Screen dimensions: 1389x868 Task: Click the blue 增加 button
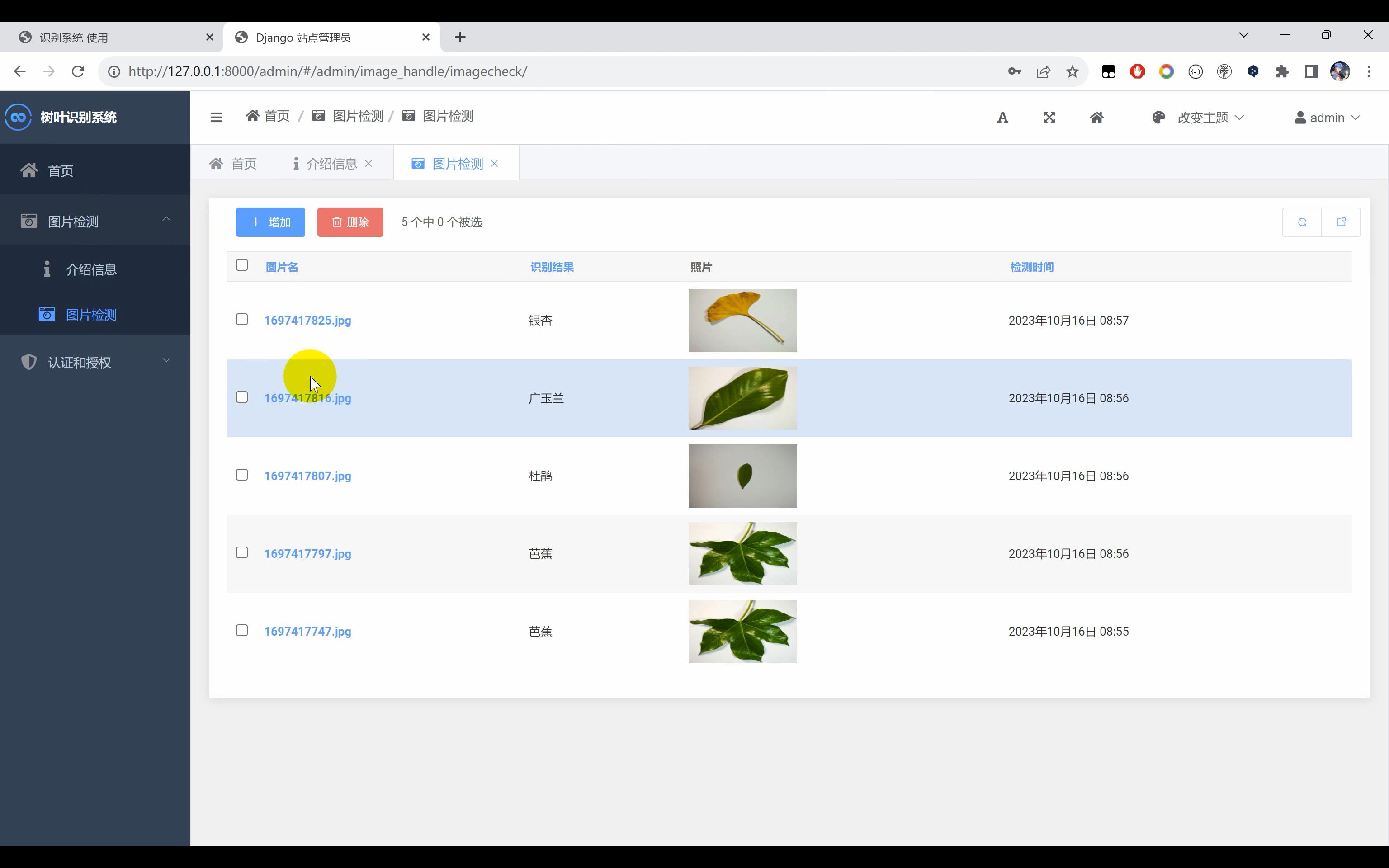click(x=270, y=222)
